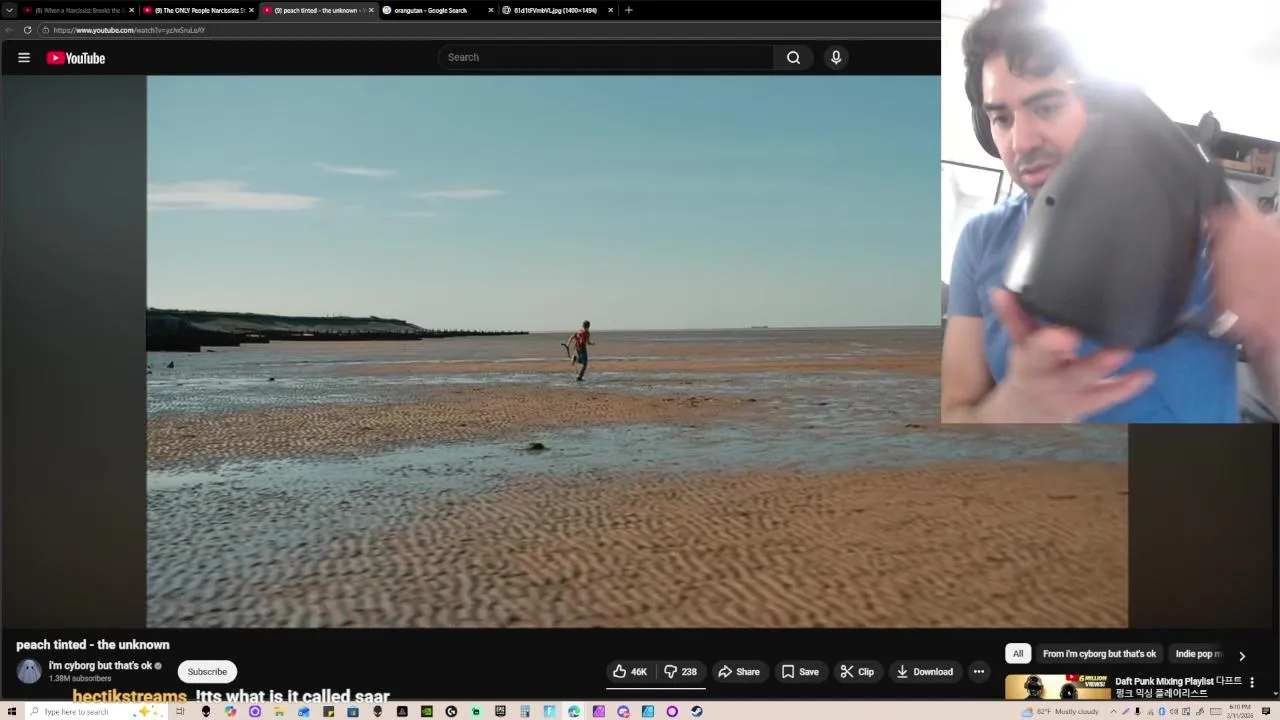Open taskbar clock and date
This screenshot has width=1280, height=720.
click(1240, 711)
